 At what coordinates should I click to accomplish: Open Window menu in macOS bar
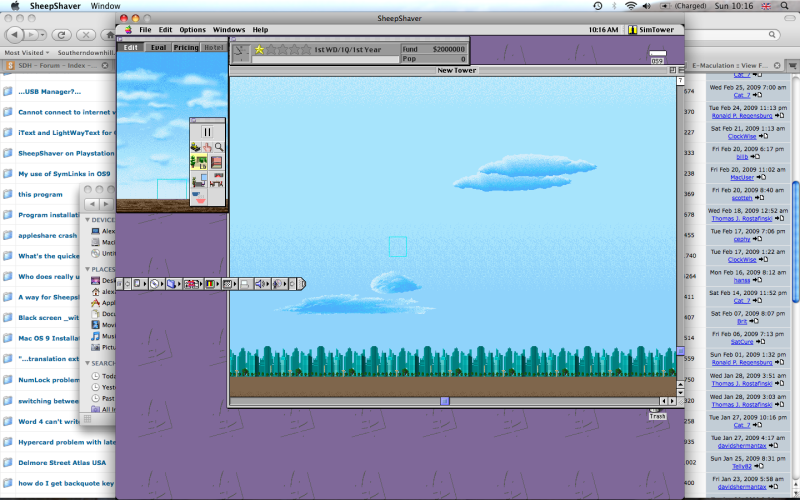(x=106, y=6)
